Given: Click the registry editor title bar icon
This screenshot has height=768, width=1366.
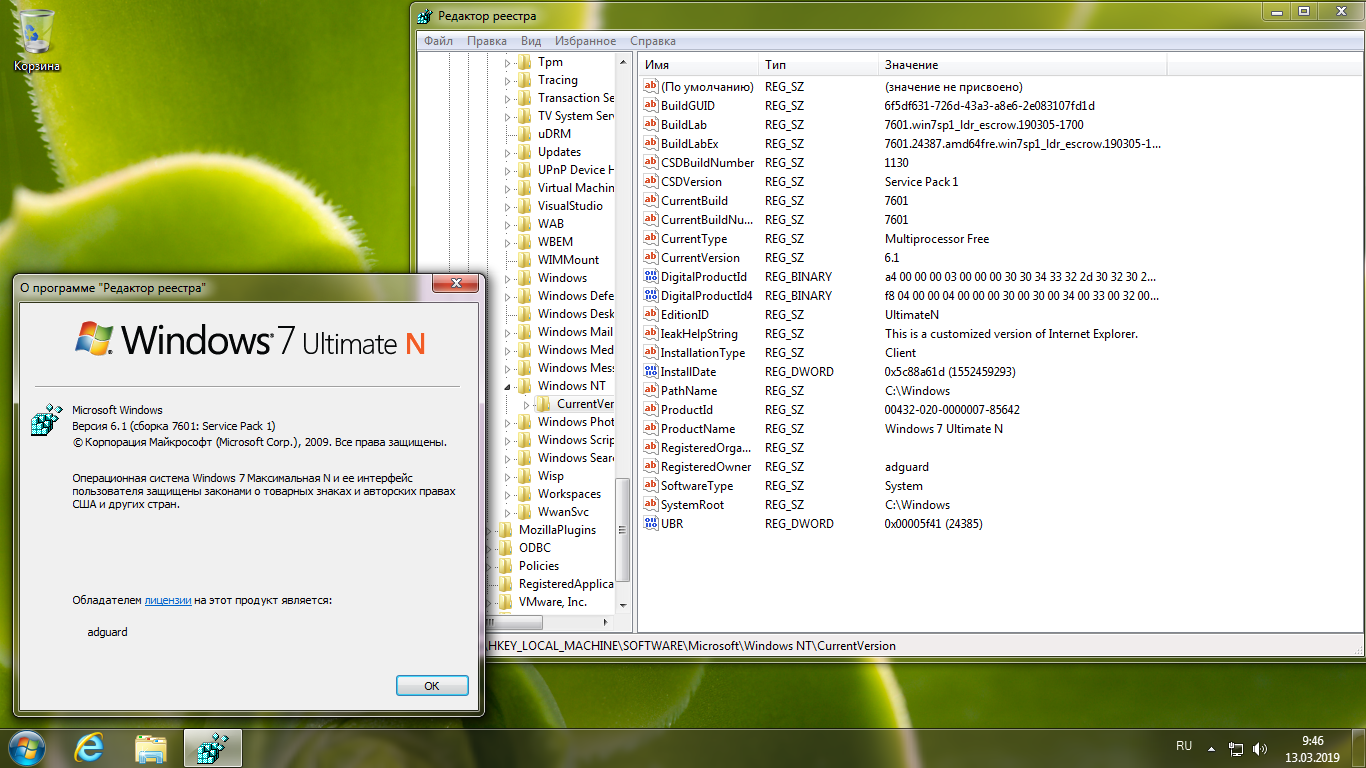Looking at the screenshot, I should (x=425, y=16).
